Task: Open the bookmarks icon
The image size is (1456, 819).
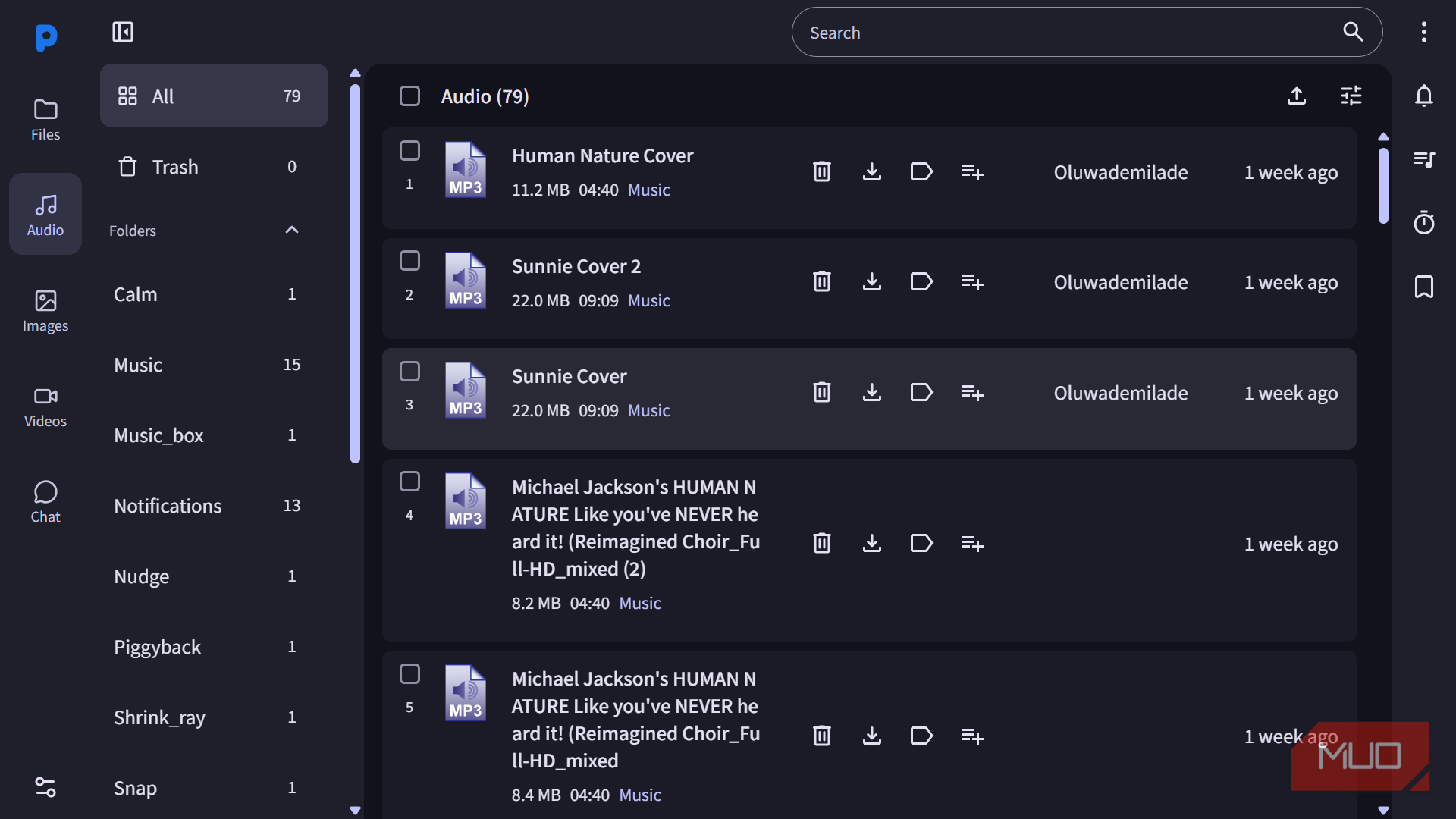Action: pos(1424,287)
